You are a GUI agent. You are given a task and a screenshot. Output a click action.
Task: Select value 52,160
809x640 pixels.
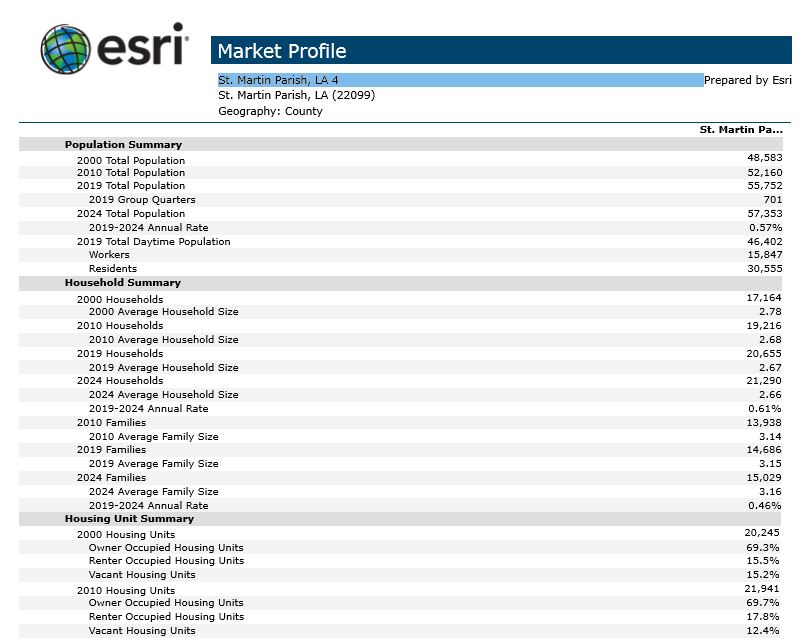point(765,172)
